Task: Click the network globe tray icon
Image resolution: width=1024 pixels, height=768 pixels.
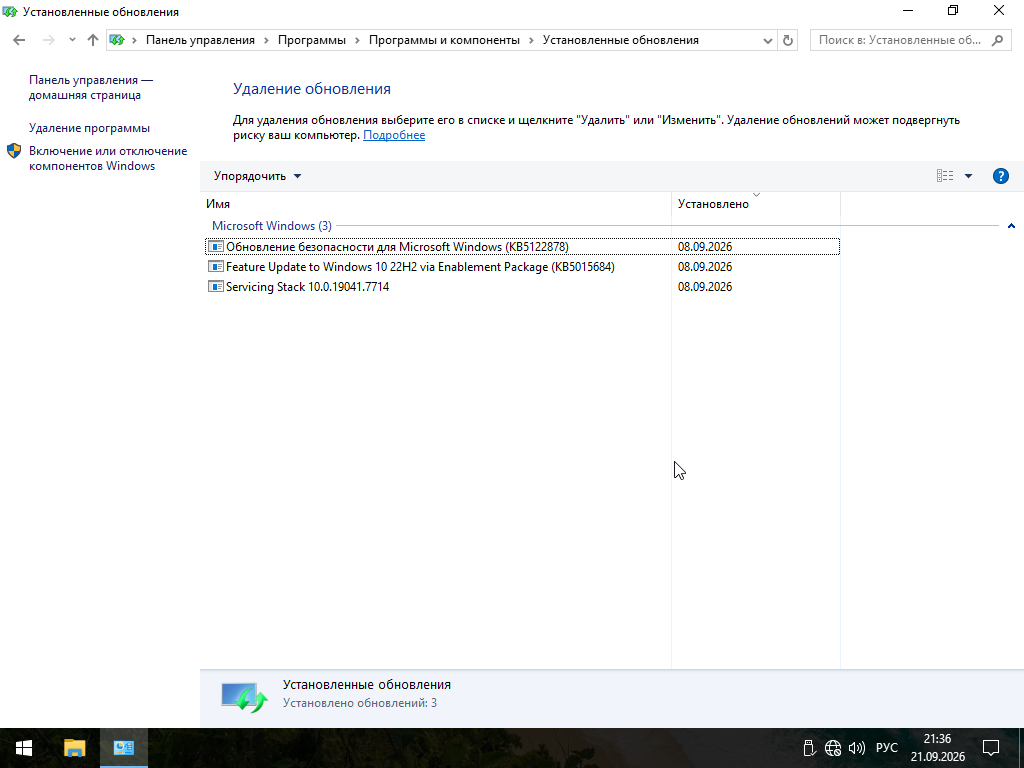Action: (x=833, y=748)
